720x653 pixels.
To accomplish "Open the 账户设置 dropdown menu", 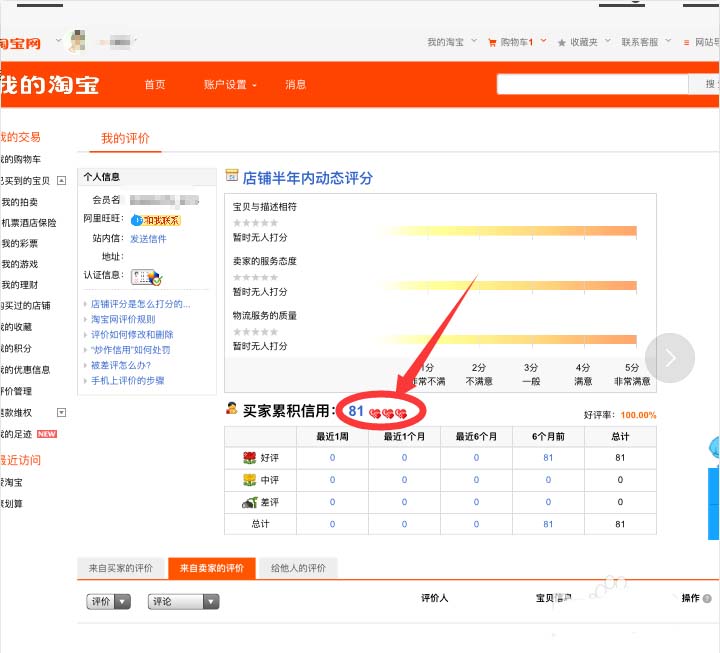I will tap(230, 85).
